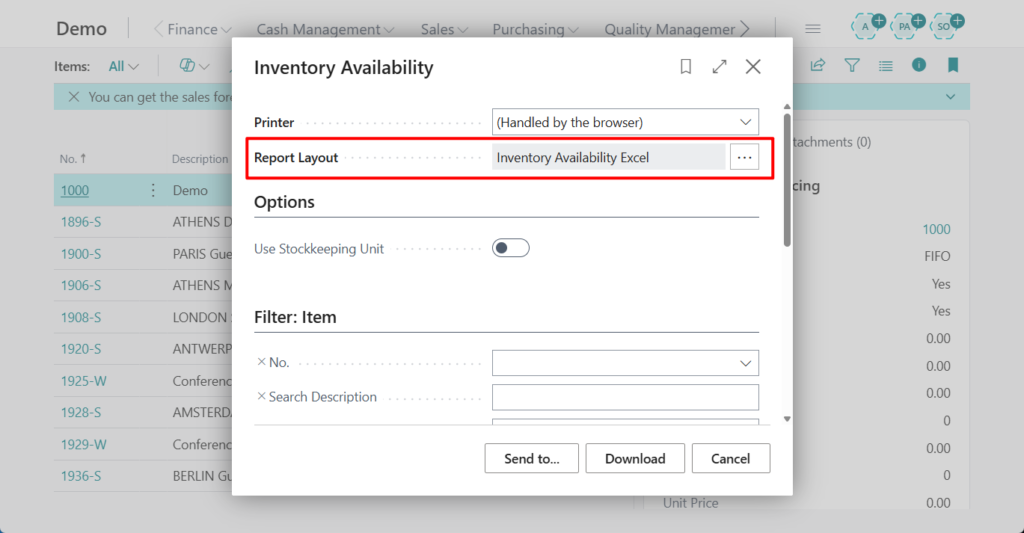Expand the dialog to full screen
The image size is (1024, 533).
coord(719,67)
